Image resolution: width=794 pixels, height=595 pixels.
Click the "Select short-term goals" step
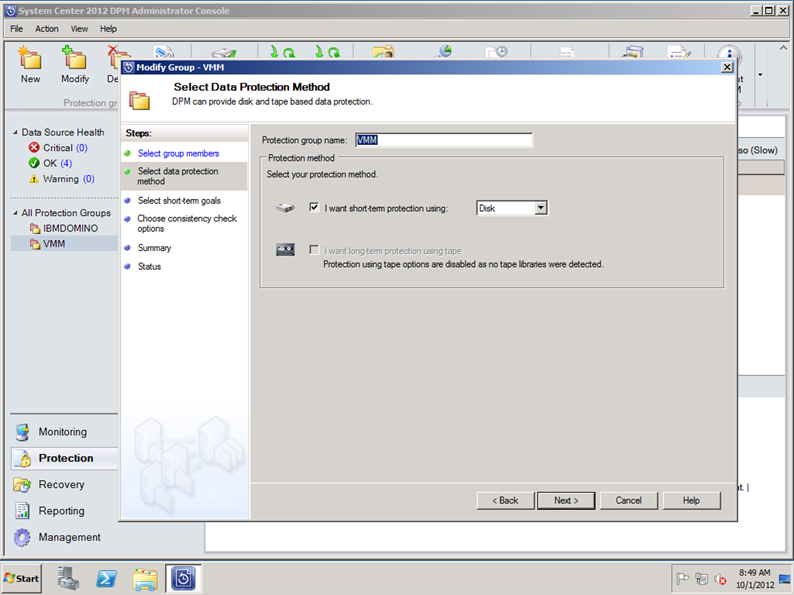tap(179, 201)
